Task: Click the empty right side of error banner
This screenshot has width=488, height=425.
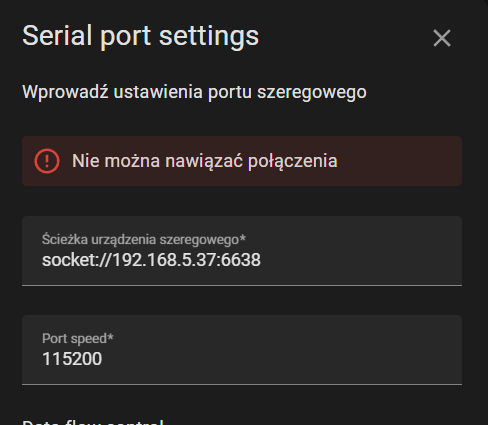Action: point(400,161)
